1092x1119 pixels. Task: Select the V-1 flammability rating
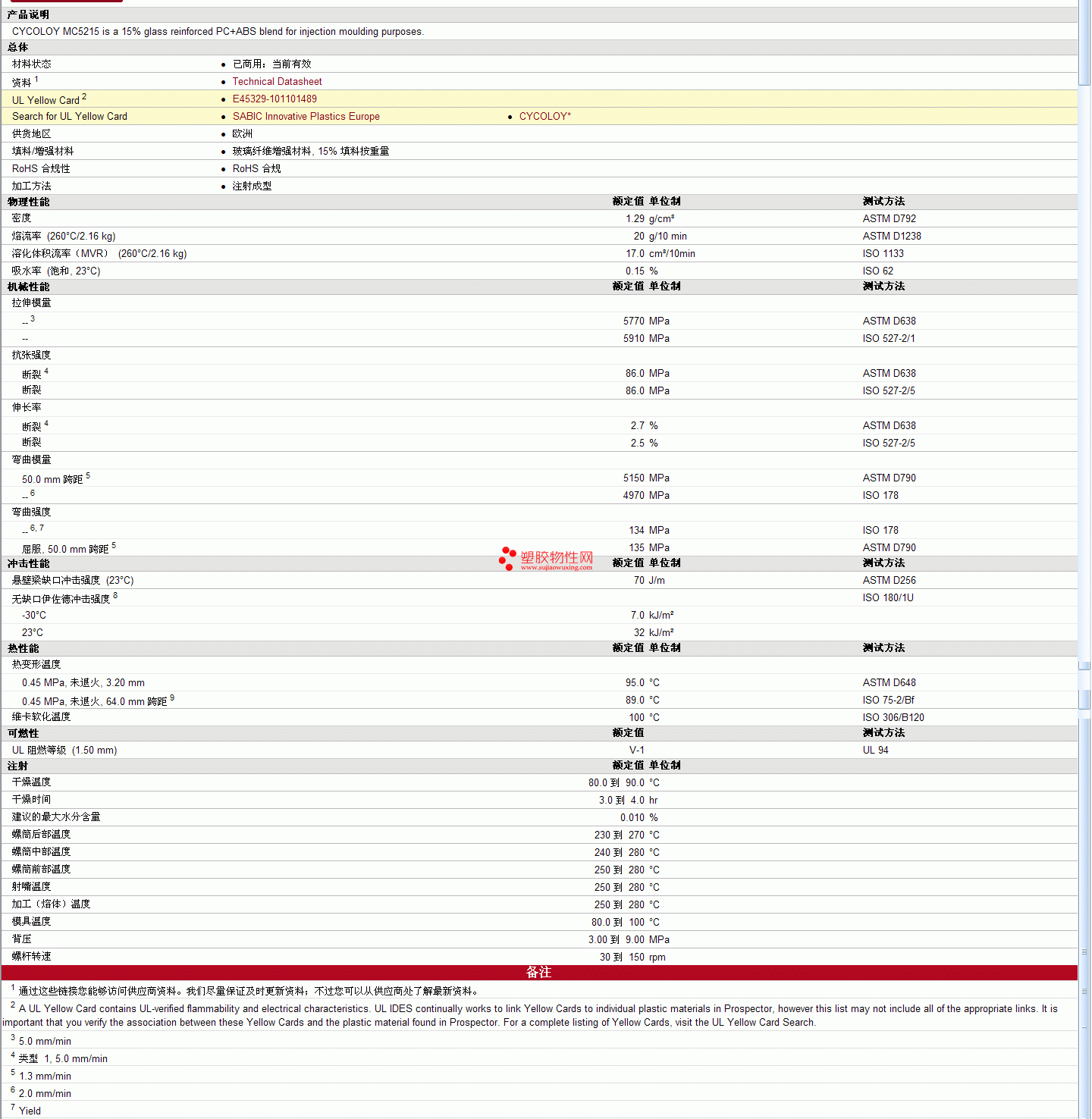(x=637, y=751)
